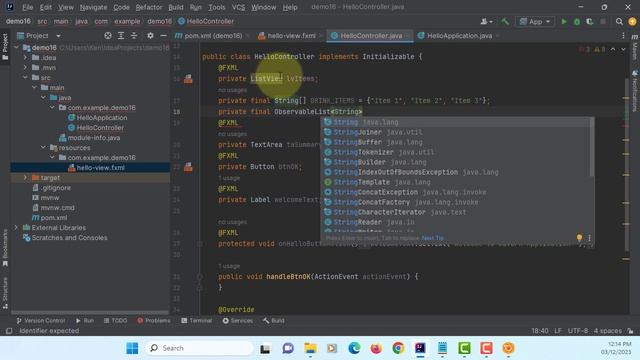The image size is (640, 360).
Task: Open Bookmarks side tool window
Action: click(5, 247)
